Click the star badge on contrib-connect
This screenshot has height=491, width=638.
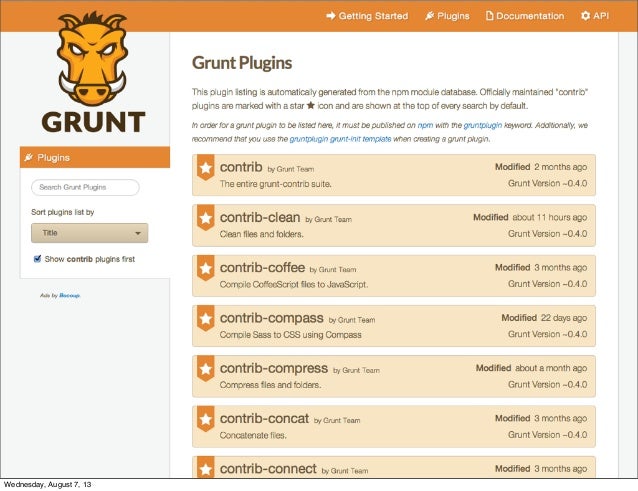coord(205,468)
